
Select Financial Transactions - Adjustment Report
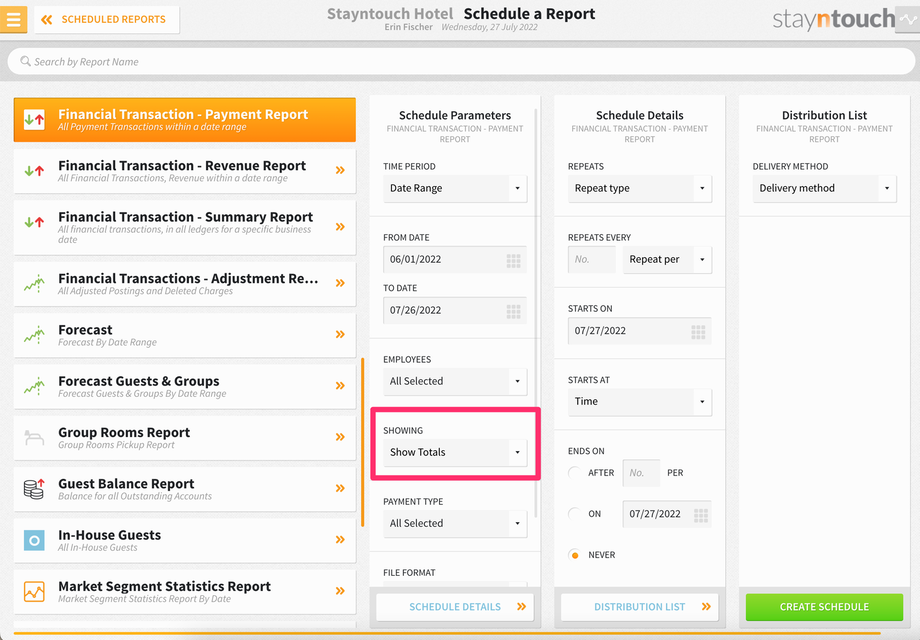(x=184, y=283)
